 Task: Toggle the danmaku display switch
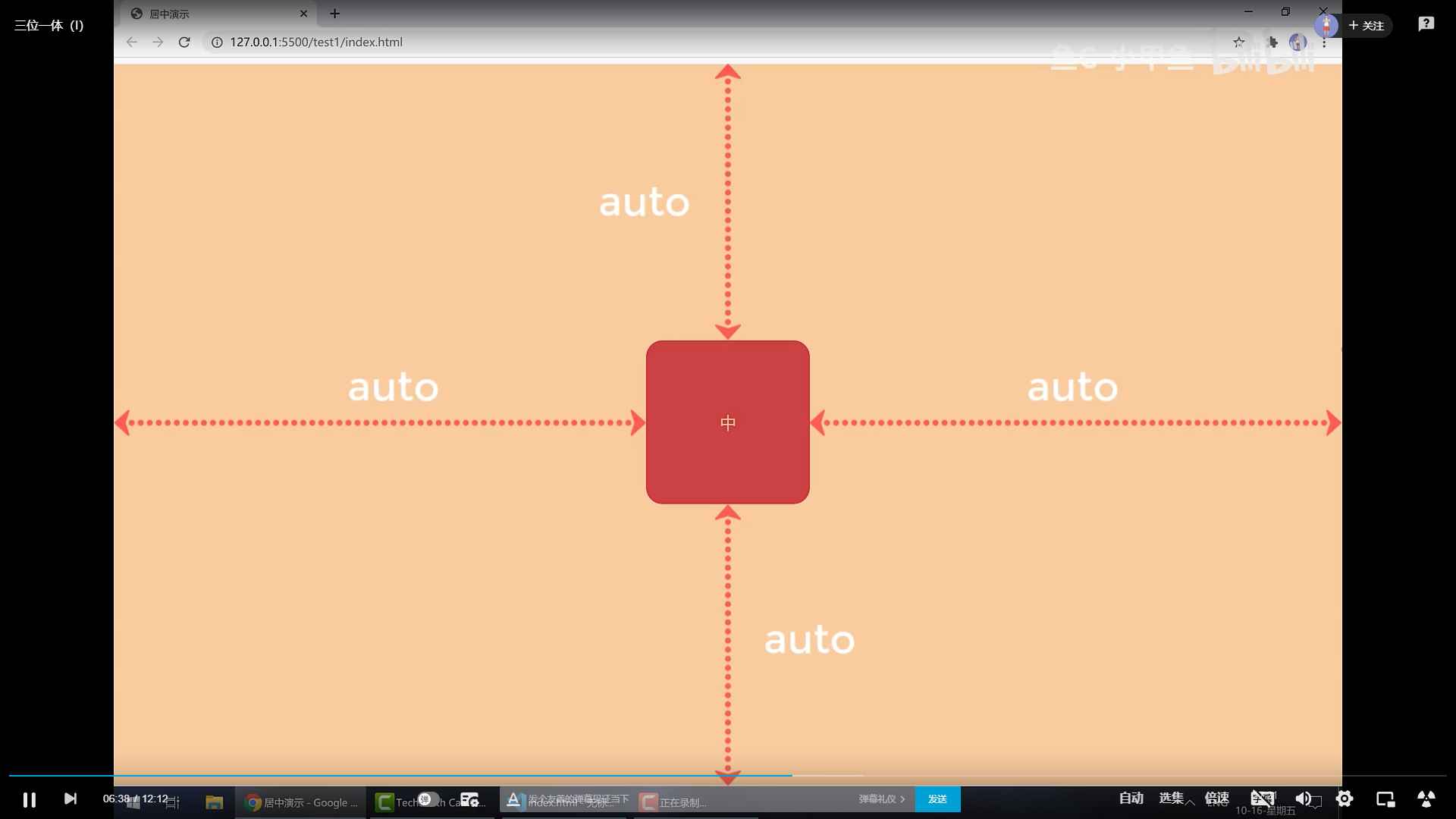click(428, 799)
